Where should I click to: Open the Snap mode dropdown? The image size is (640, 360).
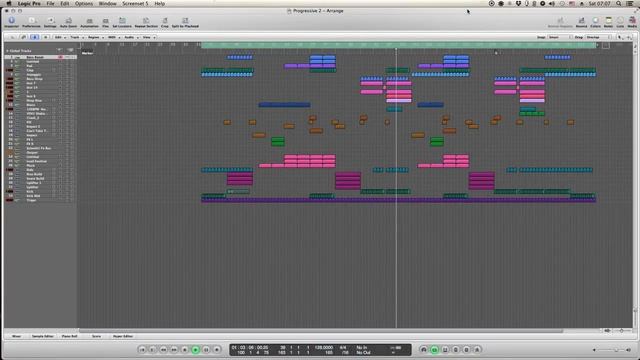click(x=560, y=37)
